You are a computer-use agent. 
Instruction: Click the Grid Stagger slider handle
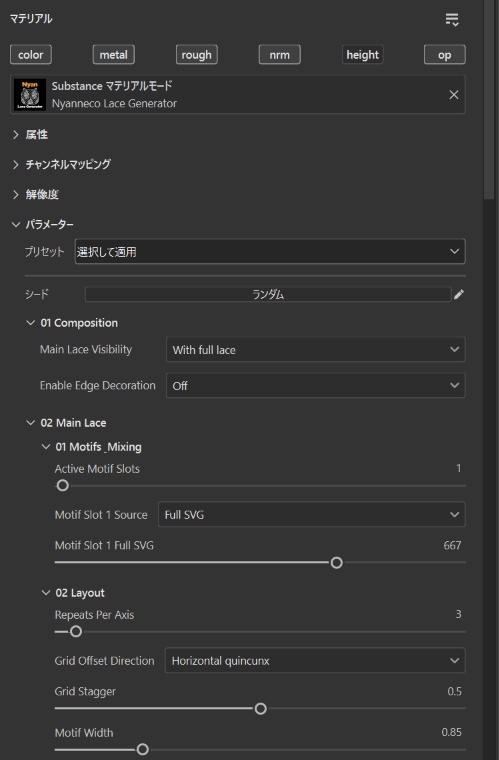(260, 709)
